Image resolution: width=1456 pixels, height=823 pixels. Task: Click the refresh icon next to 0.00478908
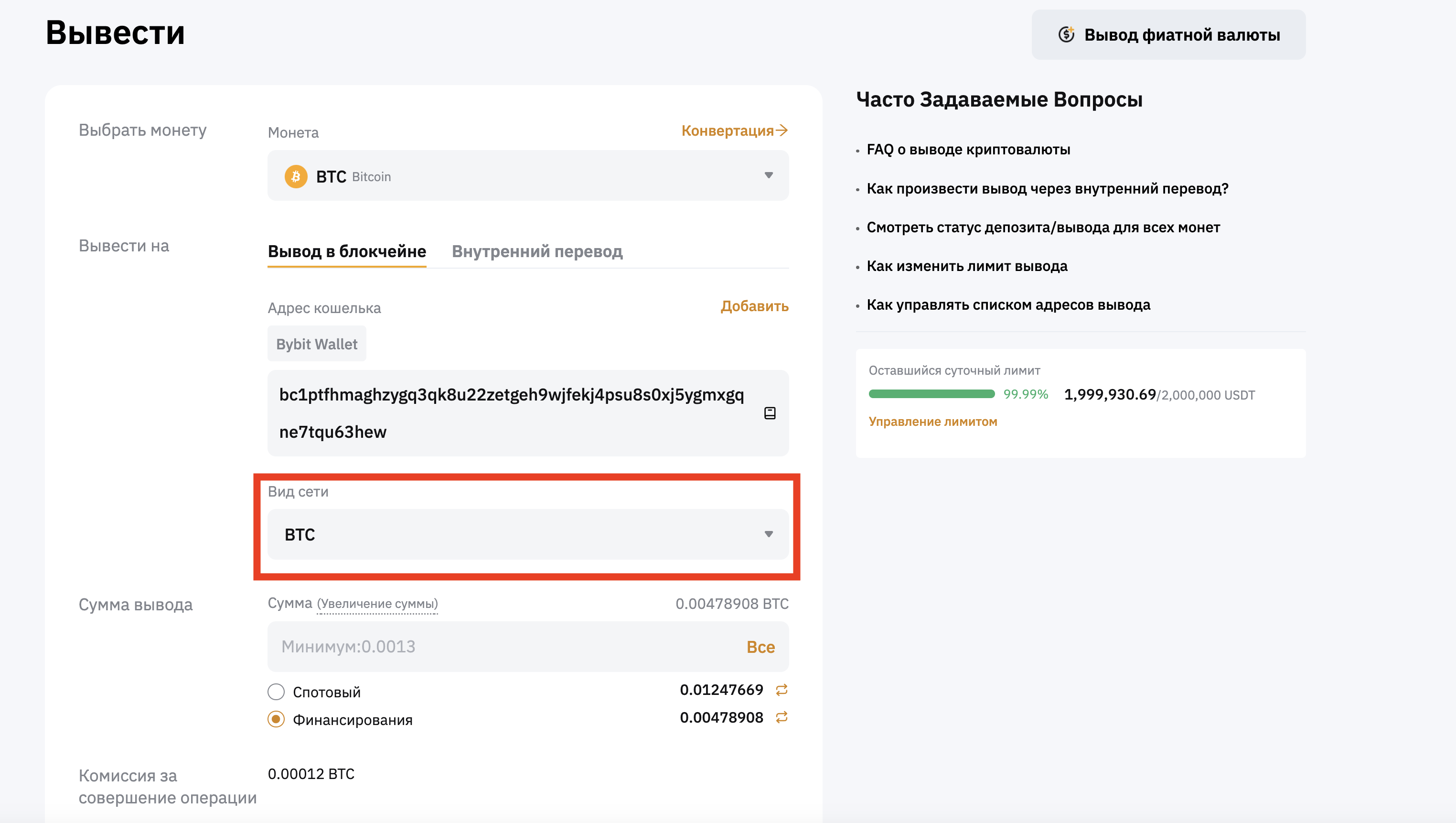click(x=781, y=717)
